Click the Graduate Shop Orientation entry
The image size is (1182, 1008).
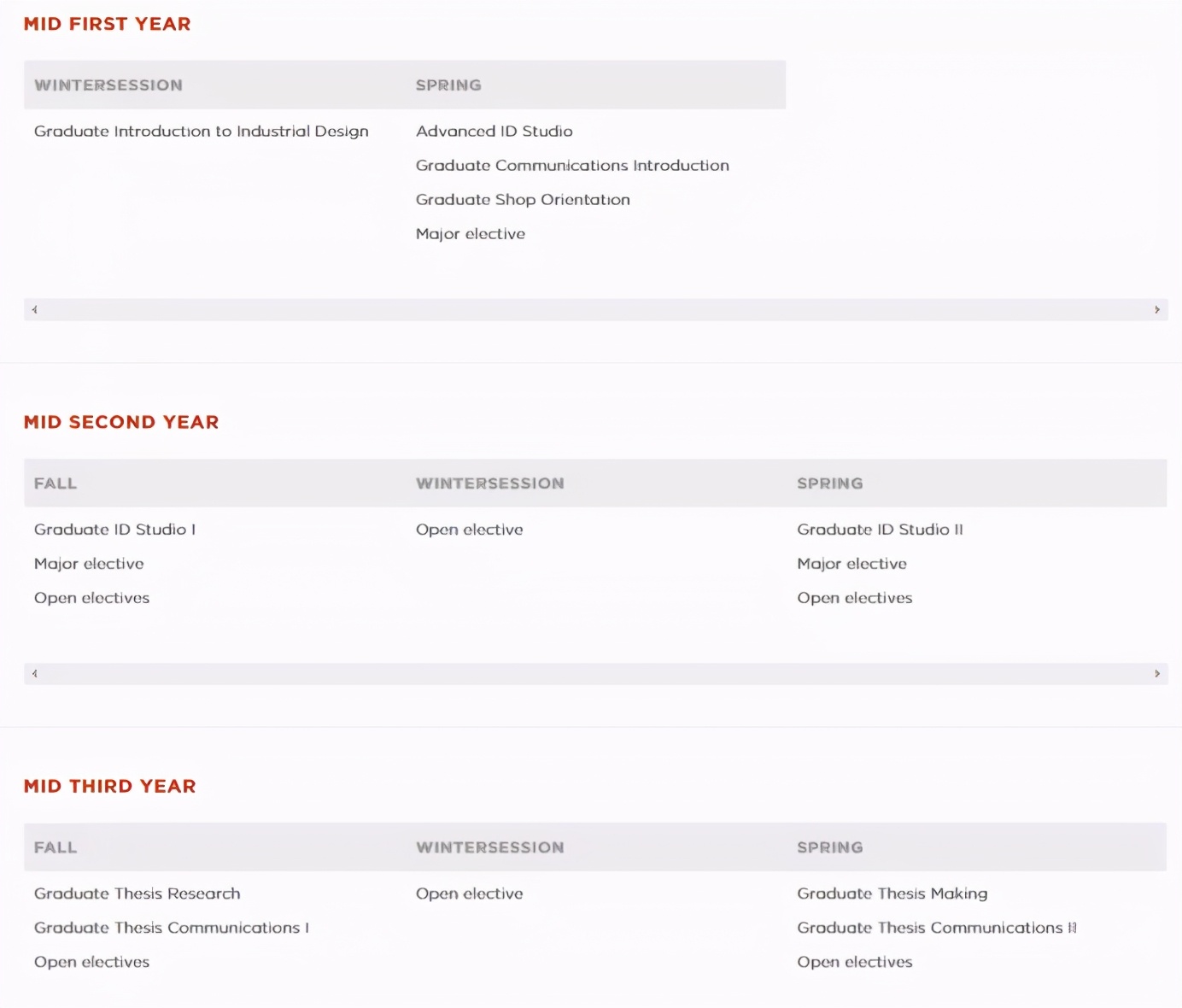pos(523,200)
